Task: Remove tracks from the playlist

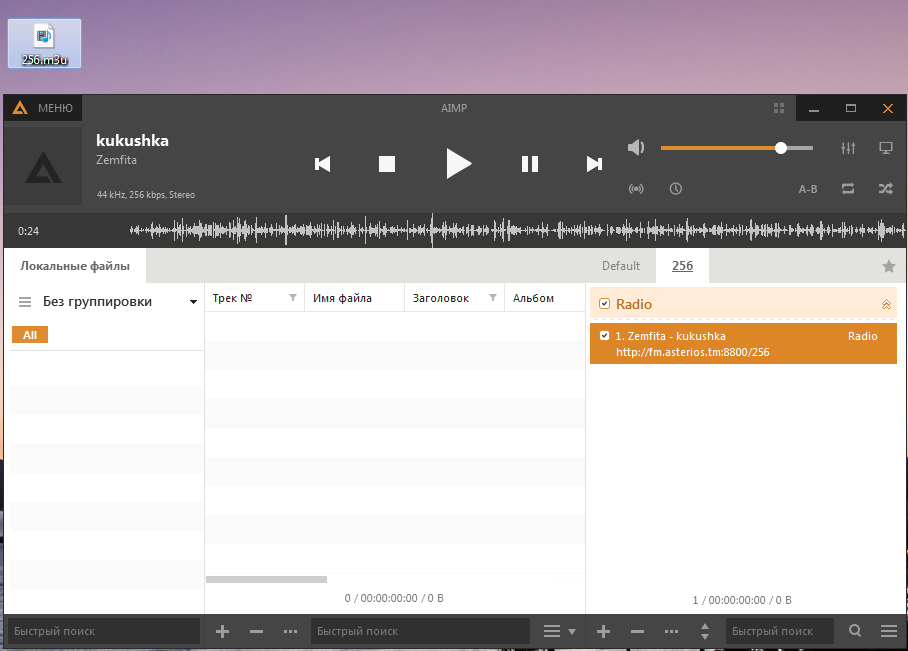Action: (638, 631)
